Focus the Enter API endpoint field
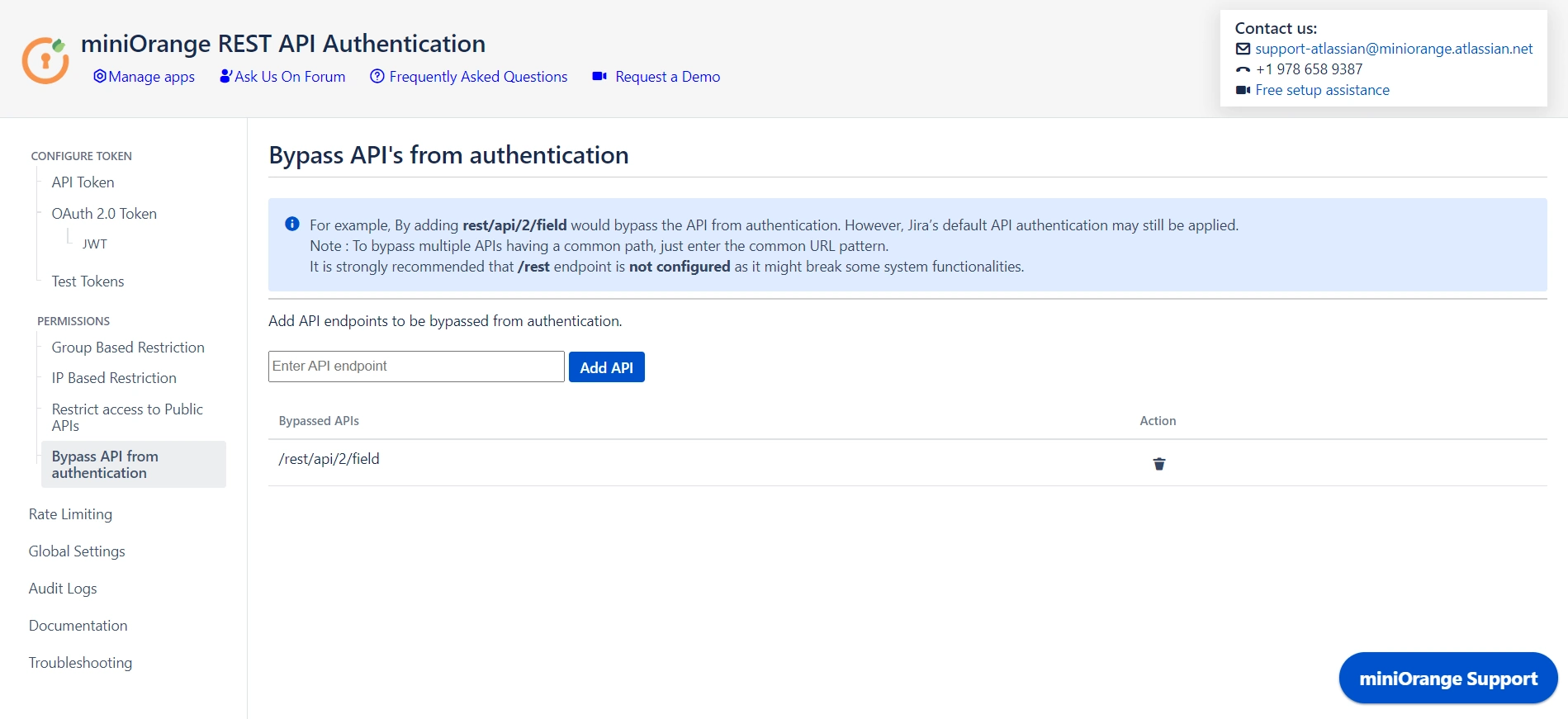 click(416, 367)
